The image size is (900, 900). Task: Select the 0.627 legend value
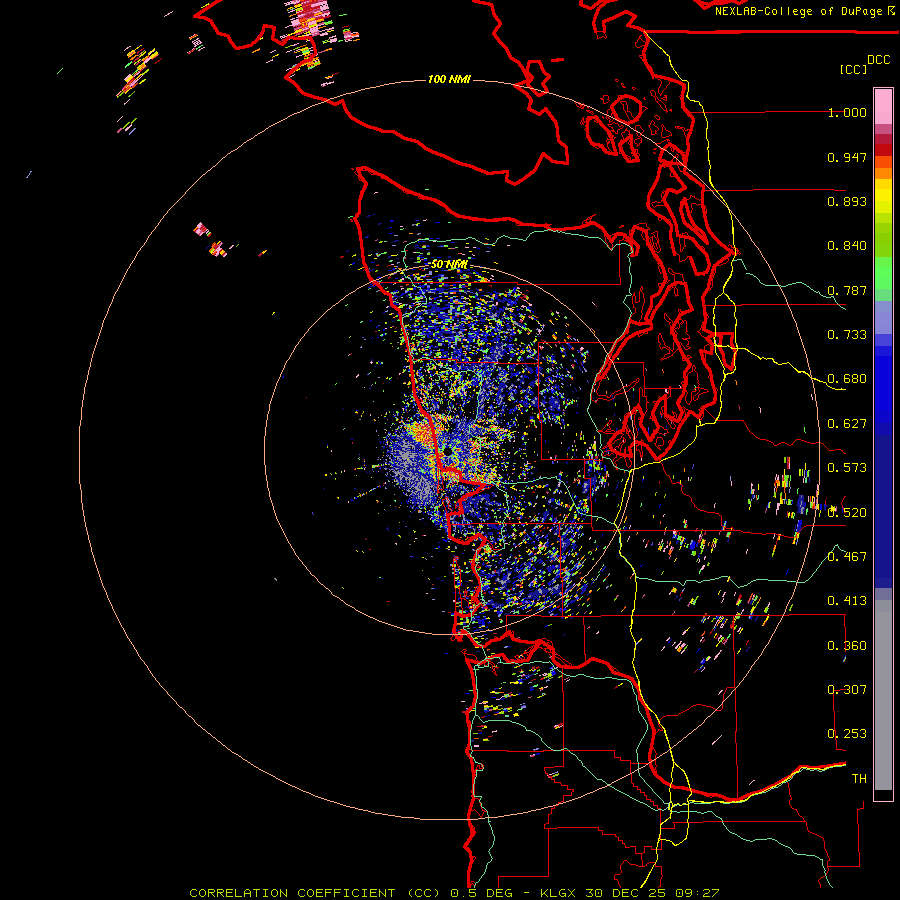847,424
